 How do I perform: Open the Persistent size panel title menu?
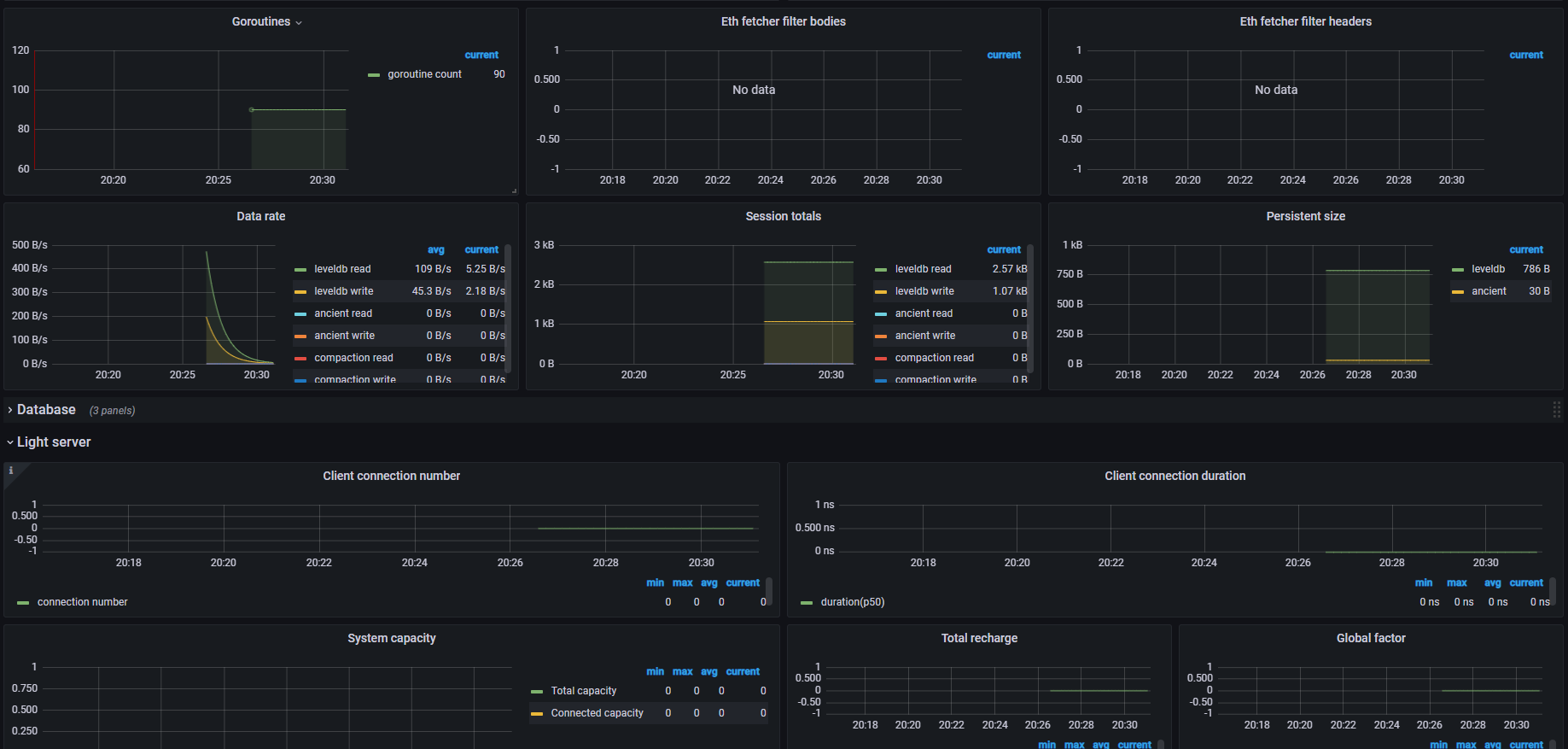(1305, 216)
